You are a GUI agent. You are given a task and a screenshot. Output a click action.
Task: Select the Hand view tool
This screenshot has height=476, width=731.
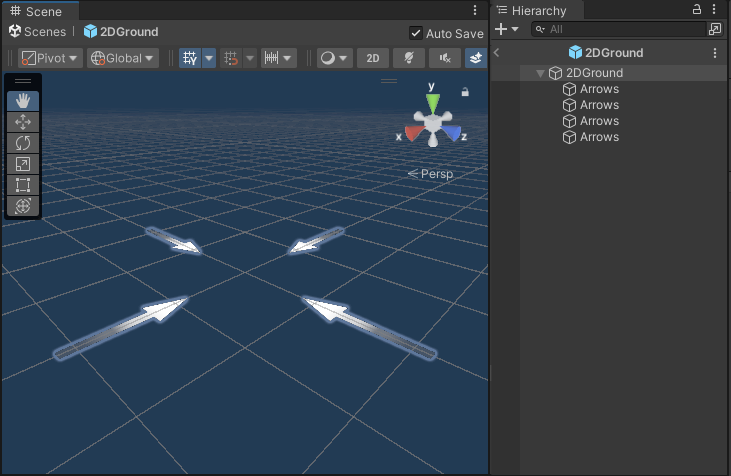(x=24, y=100)
